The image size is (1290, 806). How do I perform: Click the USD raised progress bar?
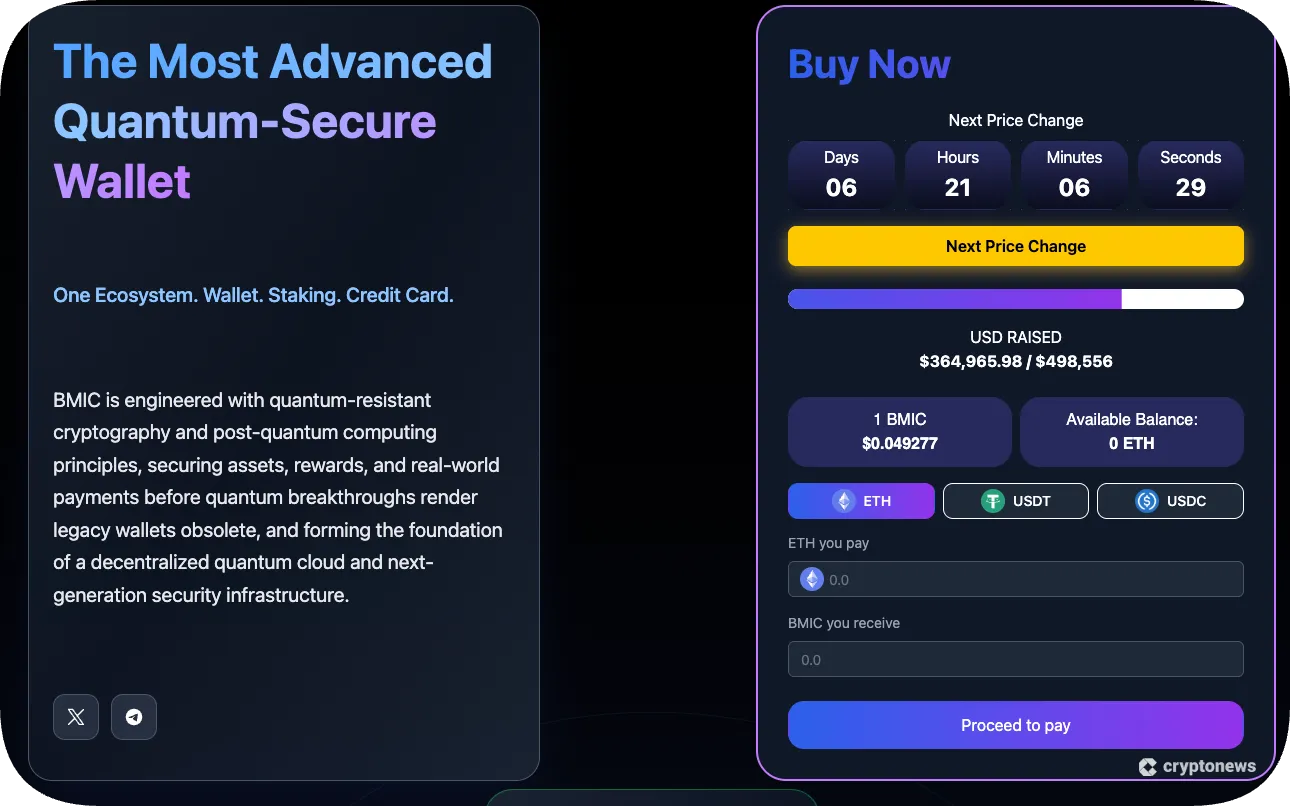(1015, 298)
